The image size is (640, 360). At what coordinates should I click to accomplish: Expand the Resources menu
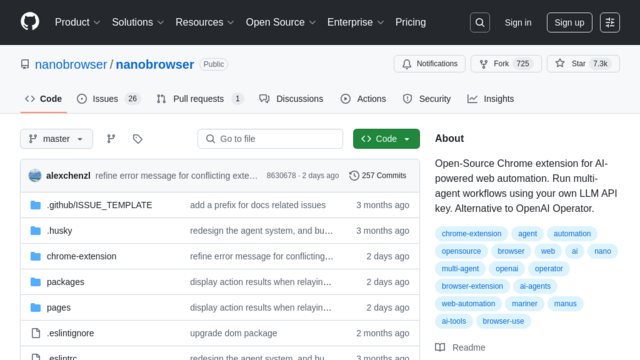tap(205, 22)
